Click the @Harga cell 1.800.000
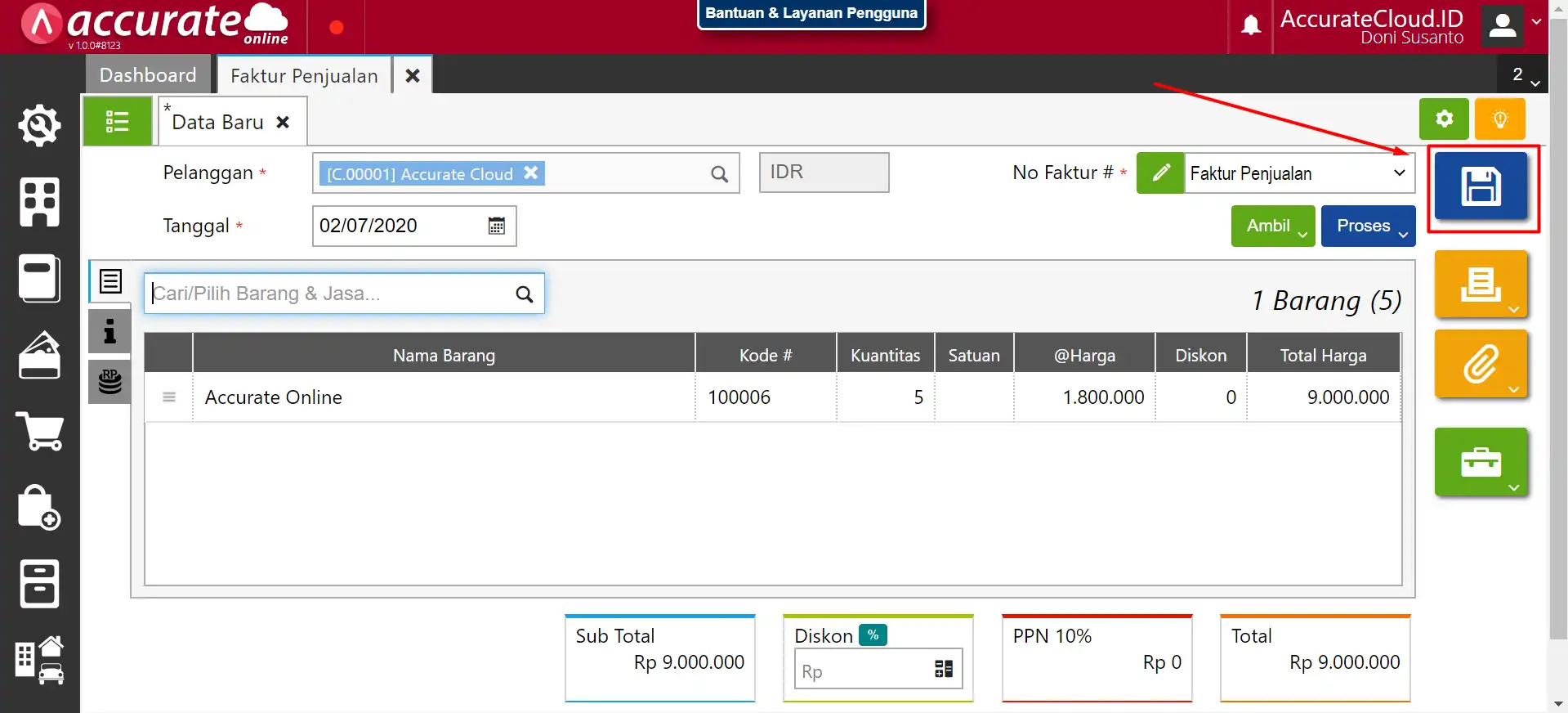This screenshot has height=713, width=1568. pos(1084,397)
